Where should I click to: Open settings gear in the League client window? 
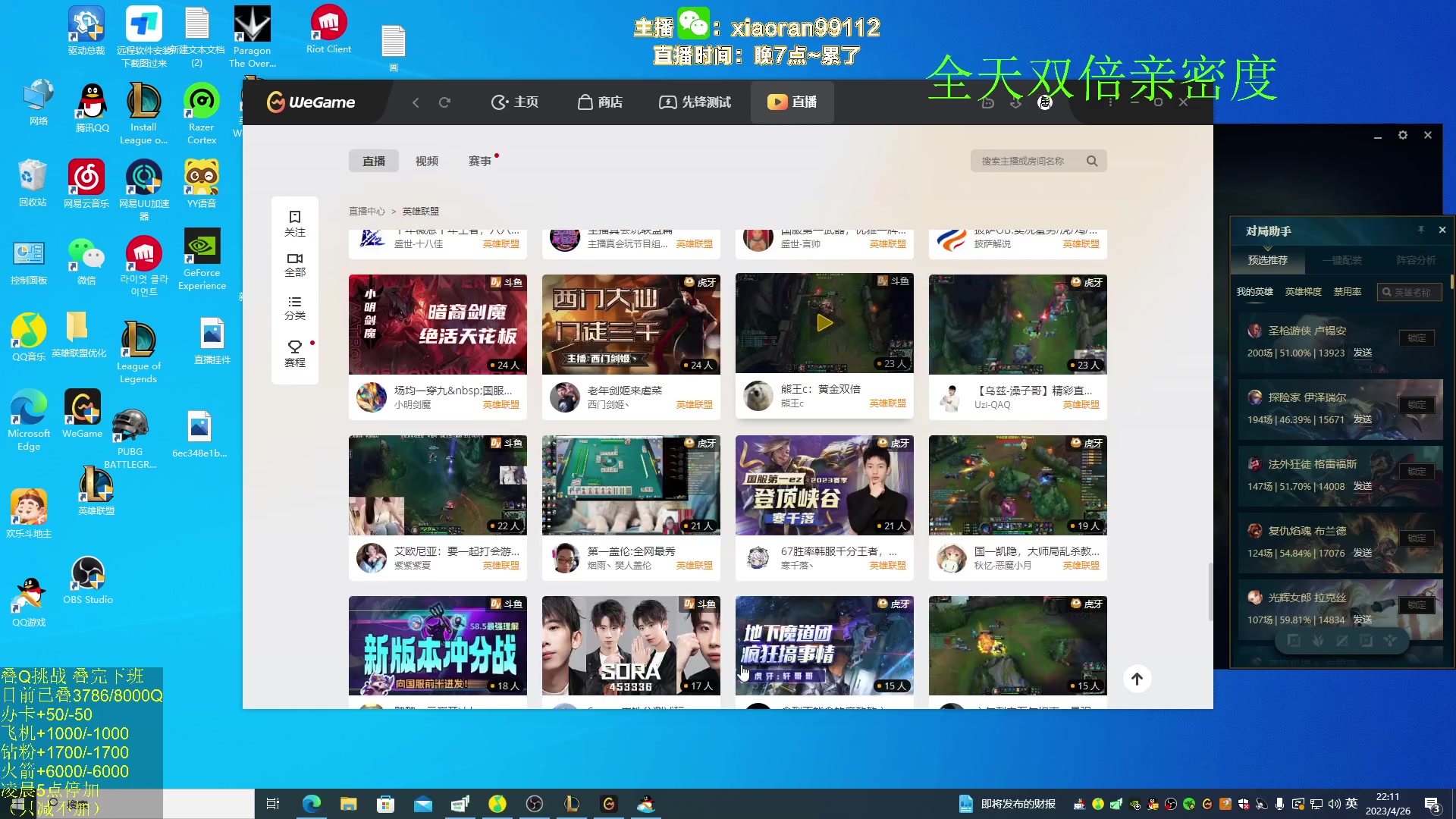[x=1403, y=135]
